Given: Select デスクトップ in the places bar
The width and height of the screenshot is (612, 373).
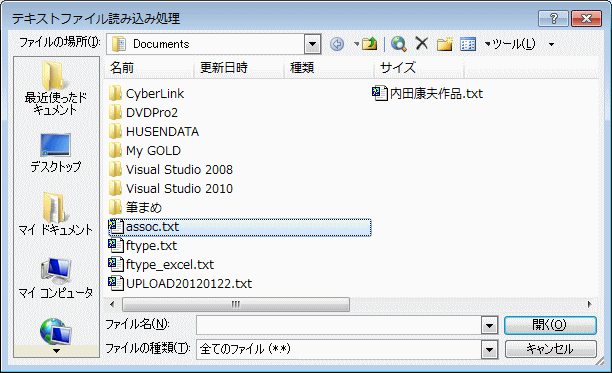Looking at the screenshot, I should coord(55,153).
